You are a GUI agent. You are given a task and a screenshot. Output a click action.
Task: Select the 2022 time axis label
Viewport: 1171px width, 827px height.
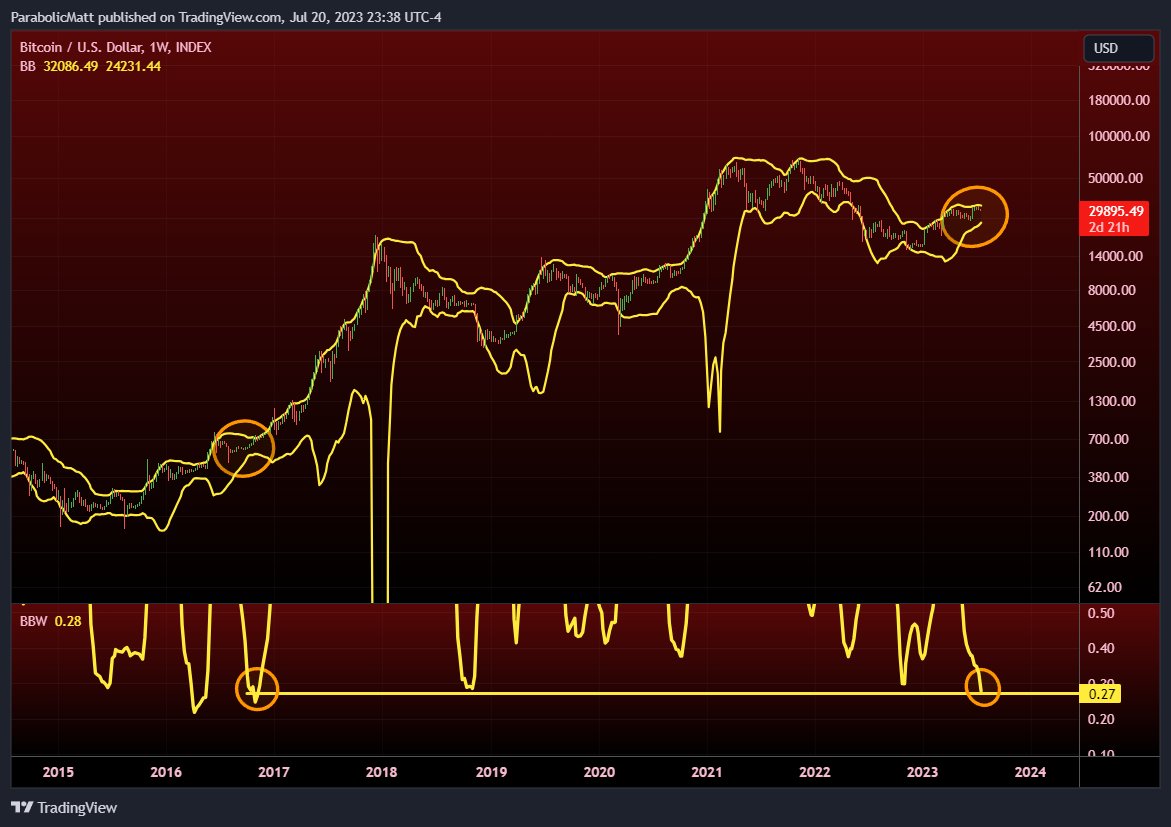(x=815, y=772)
